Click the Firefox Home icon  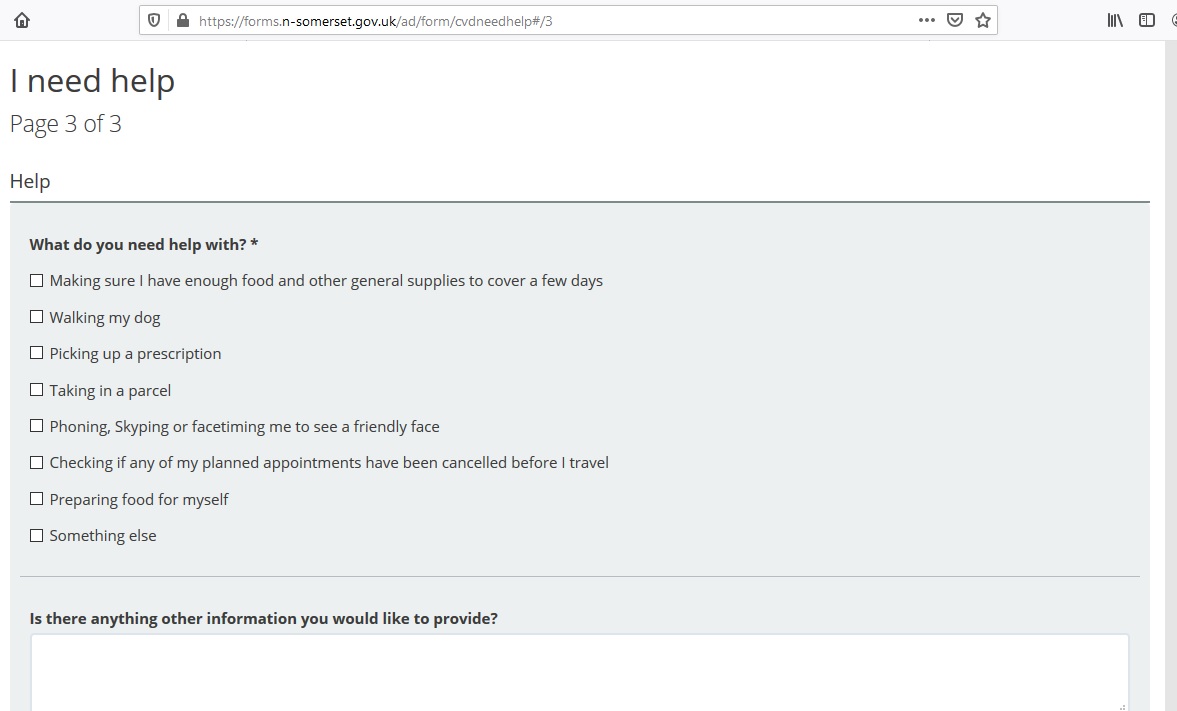(x=22, y=20)
